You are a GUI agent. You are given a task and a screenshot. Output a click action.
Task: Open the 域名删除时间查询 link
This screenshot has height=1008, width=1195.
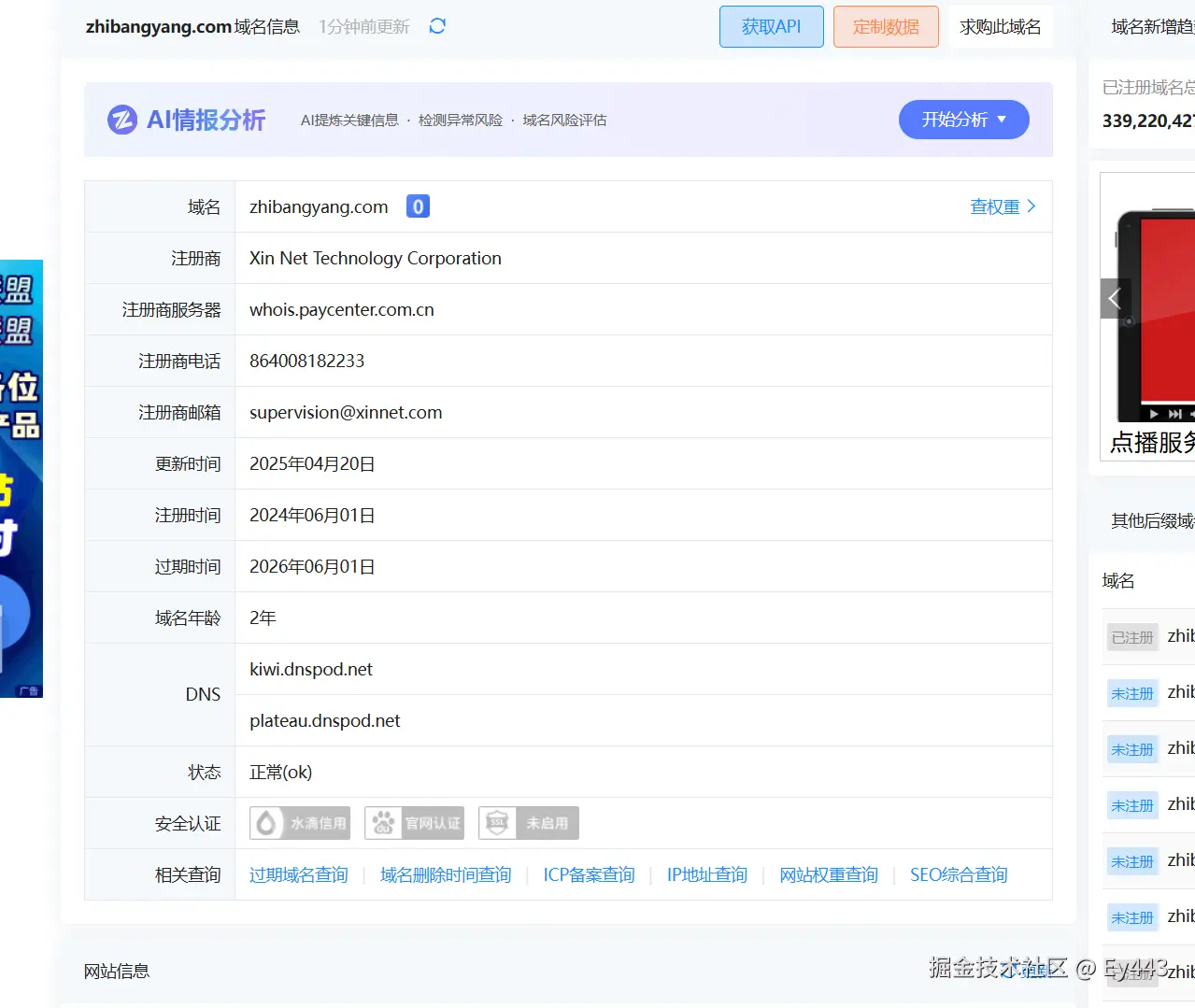click(x=446, y=874)
